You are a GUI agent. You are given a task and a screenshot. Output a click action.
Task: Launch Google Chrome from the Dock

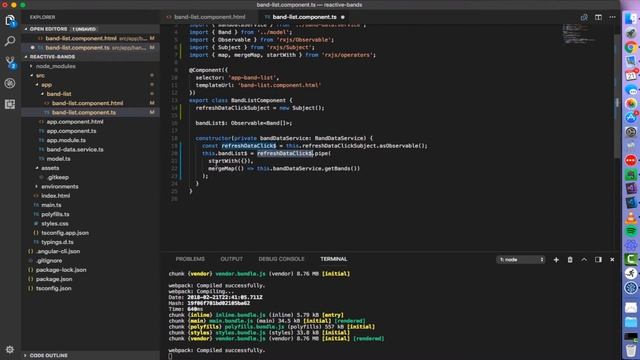631,47
